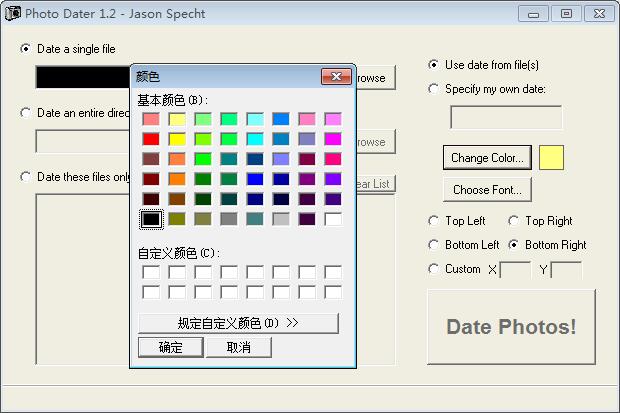Viewport: 620px width, 413px height.
Task: Select Custom position radio button
Action: click(433, 269)
